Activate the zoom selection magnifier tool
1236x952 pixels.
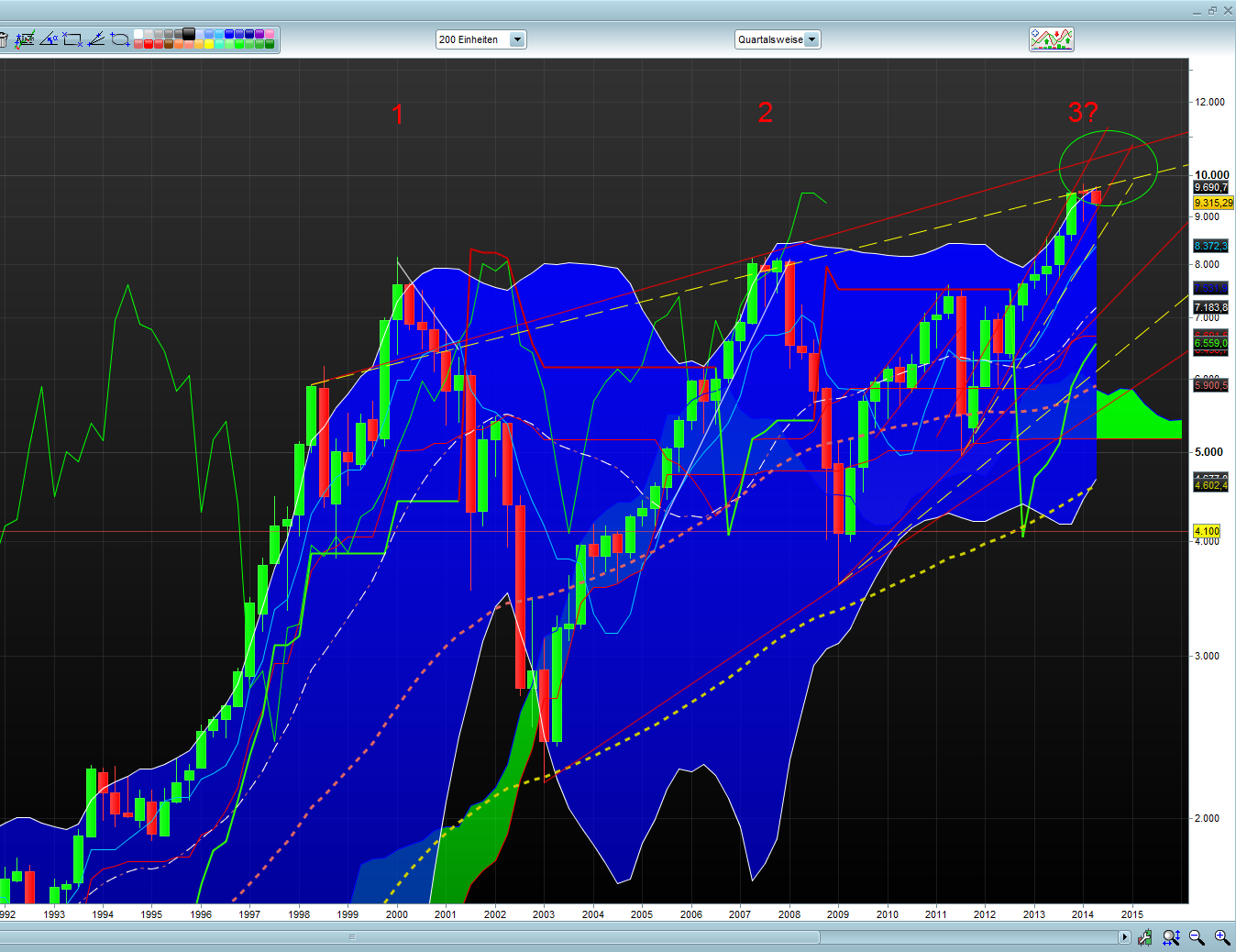(x=1170, y=936)
